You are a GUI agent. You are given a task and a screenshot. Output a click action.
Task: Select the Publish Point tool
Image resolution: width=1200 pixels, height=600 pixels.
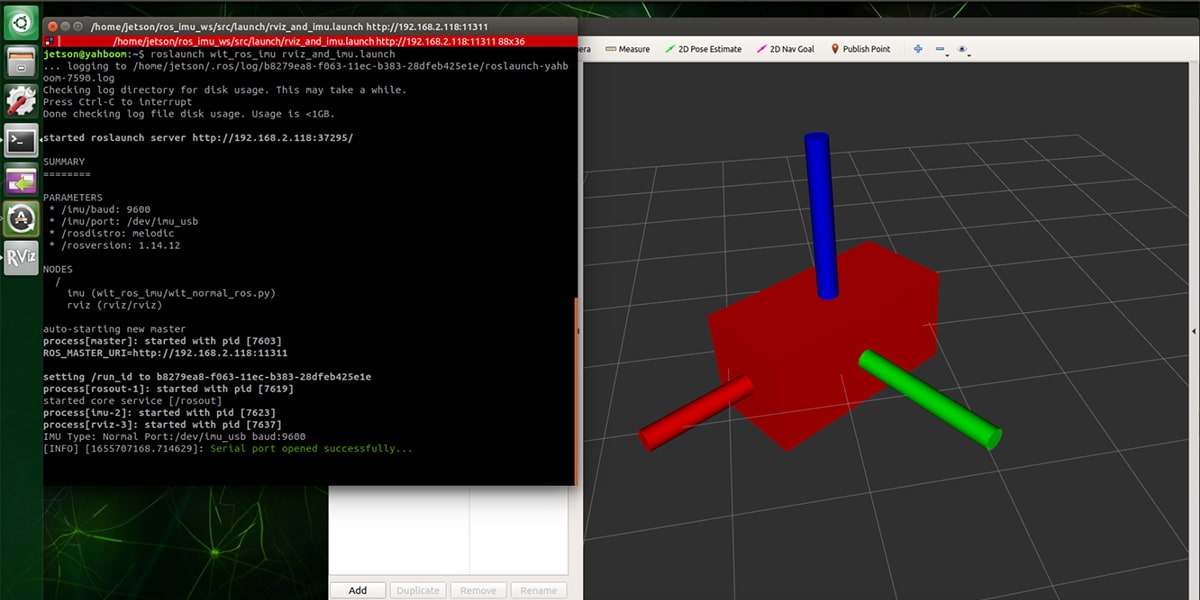tap(859, 49)
